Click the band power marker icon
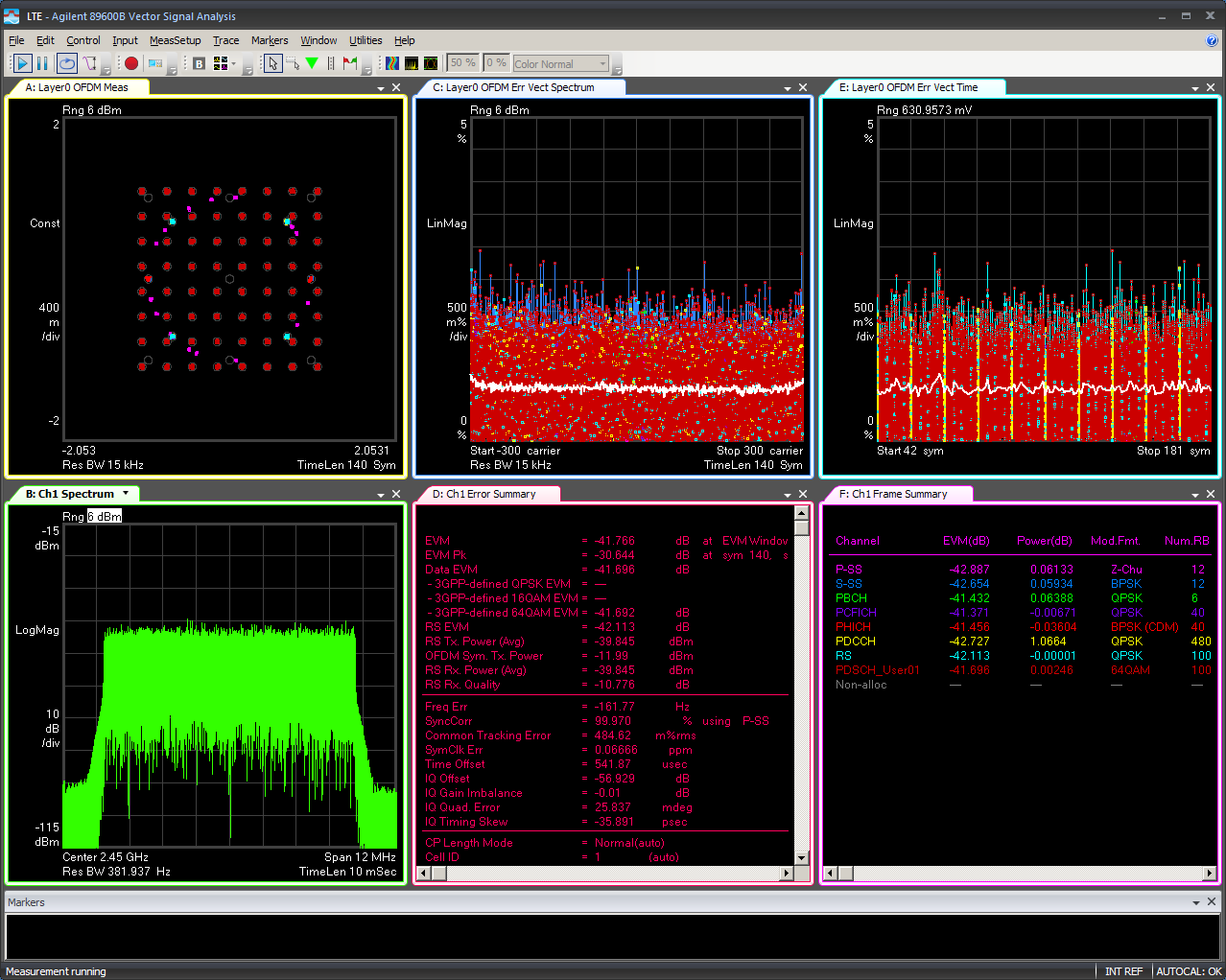Image resolution: width=1226 pixels, height=980 pixels. coord(331,63)
